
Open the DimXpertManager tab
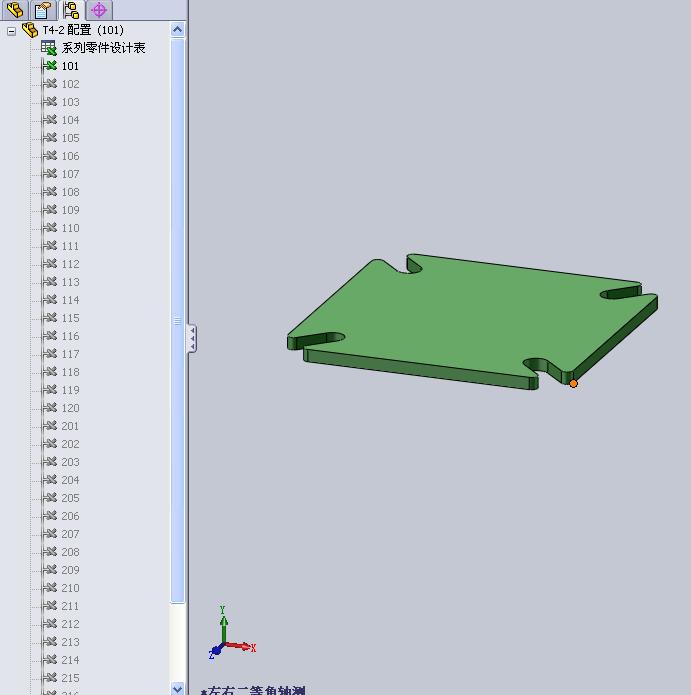pyautogui.click(x=99, y=10)
